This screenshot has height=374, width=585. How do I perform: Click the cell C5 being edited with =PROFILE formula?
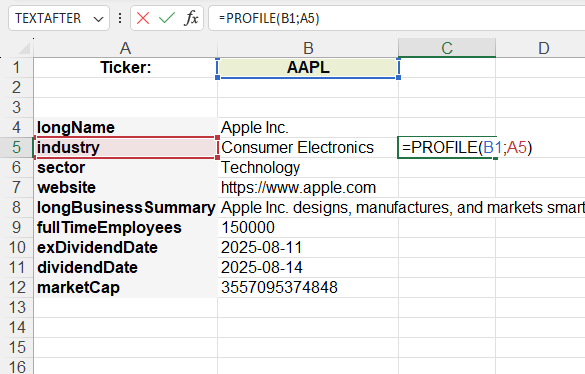point(447,147)
